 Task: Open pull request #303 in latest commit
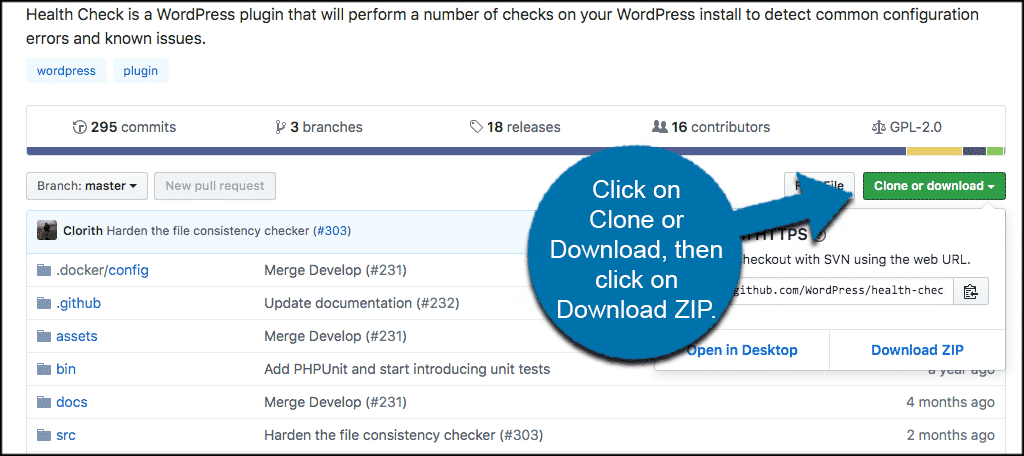[334, 231]
